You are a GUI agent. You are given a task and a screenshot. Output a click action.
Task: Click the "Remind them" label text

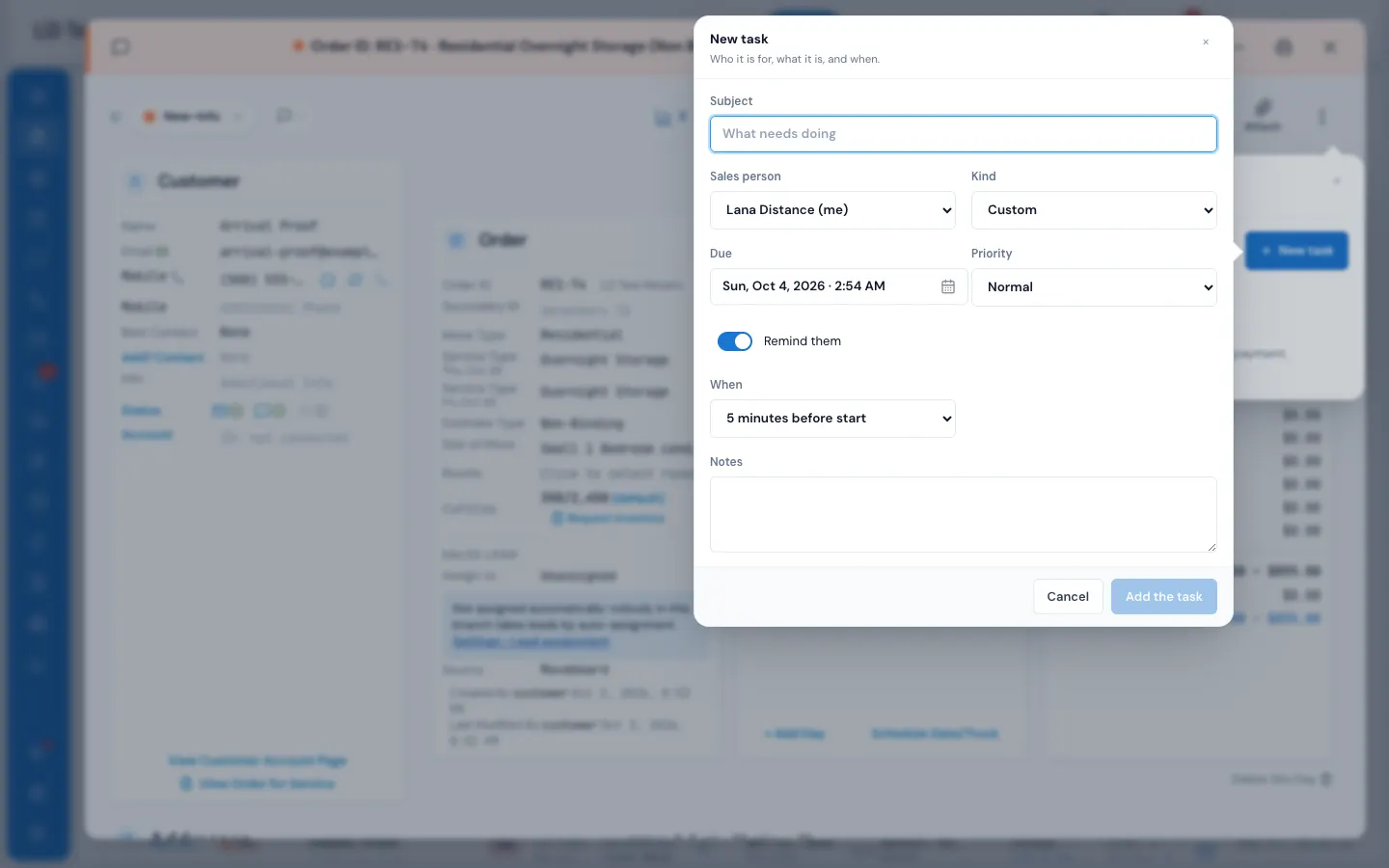[803, 341]
